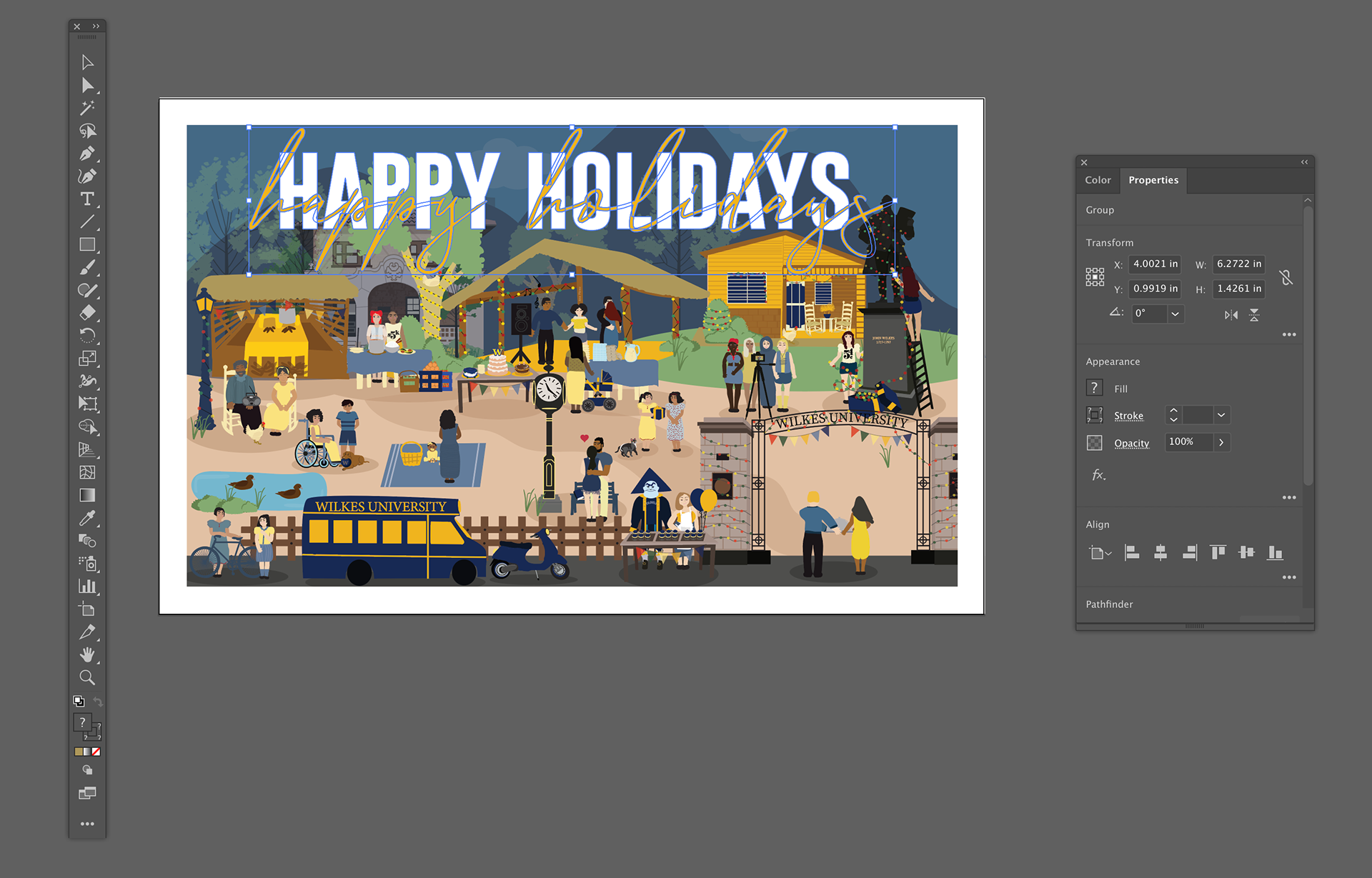Expand the Opacity slider arrow
The image size is (1372, 878).
1221,442
